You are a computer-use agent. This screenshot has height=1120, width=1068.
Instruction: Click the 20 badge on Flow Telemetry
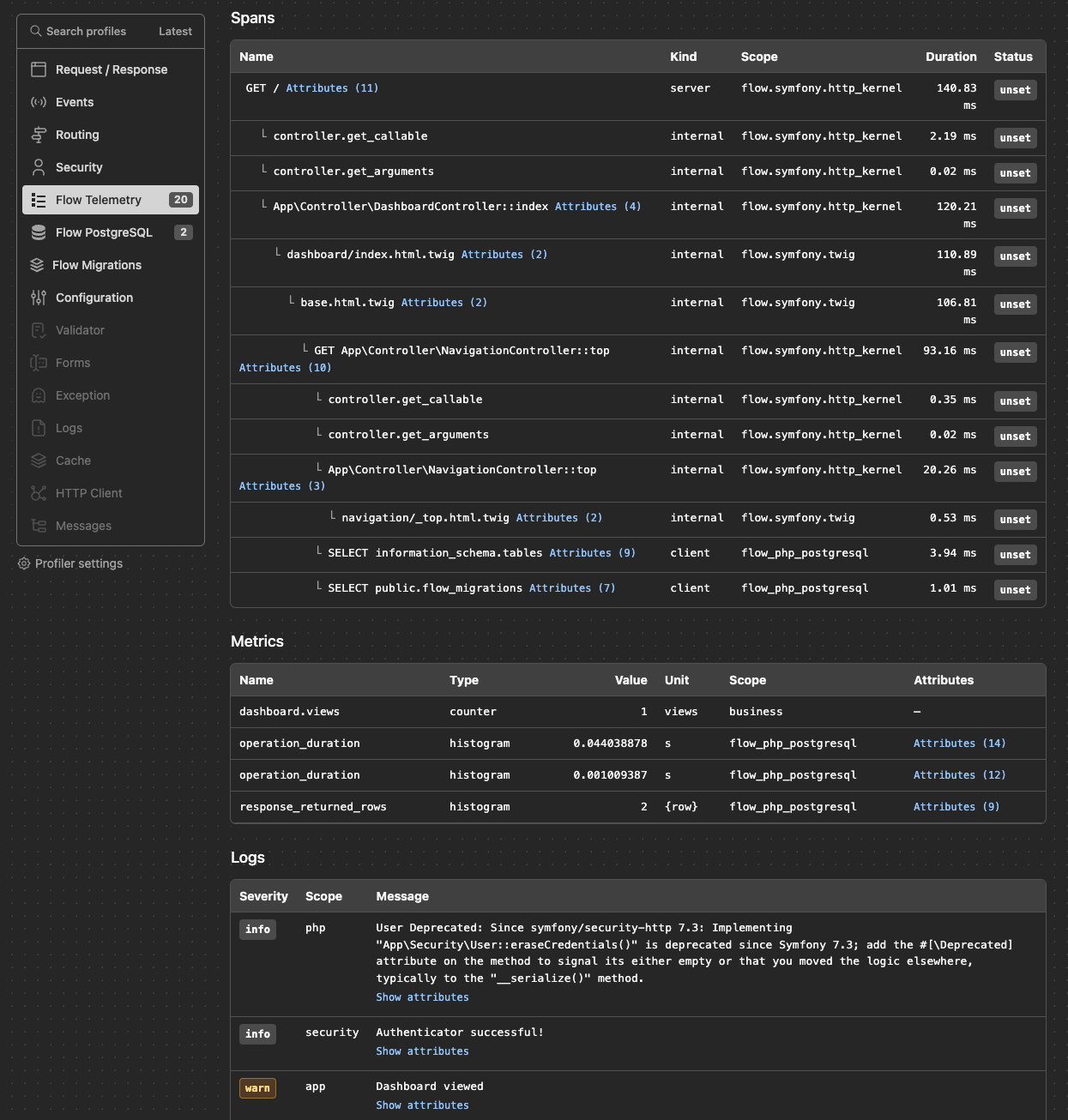[x=180, y=200]
